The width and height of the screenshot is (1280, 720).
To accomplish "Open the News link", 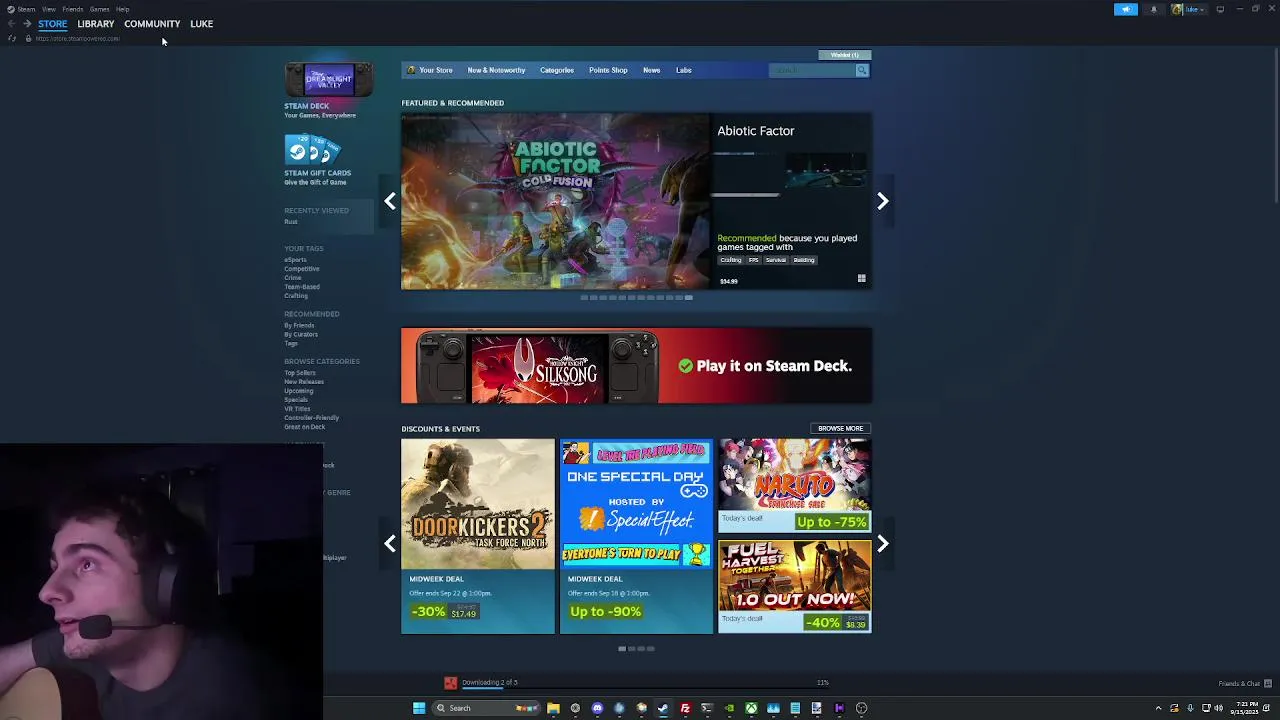I will tap(651, 70).
